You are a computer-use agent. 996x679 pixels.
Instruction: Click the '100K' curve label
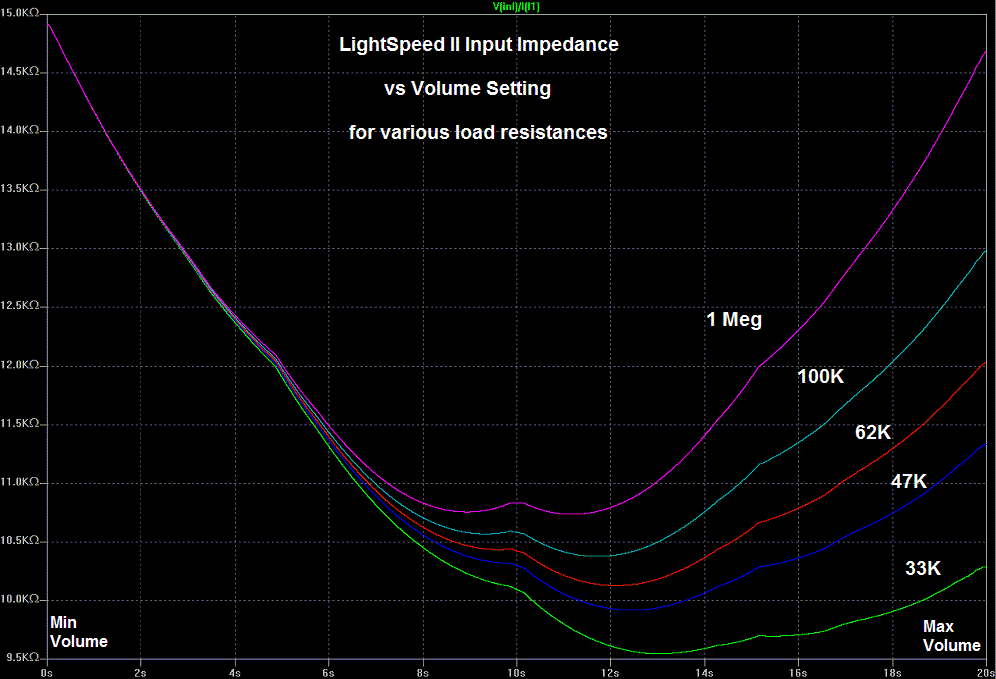pyautogui.click(x=821, y=377)
